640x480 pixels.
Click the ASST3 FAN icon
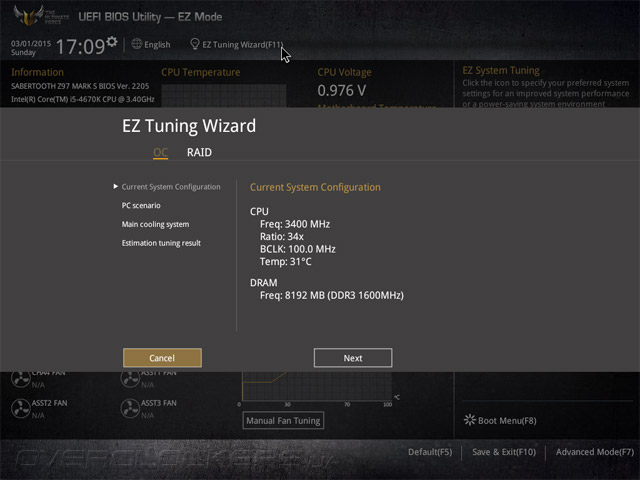pyautogui.click(x=130, y=408)
